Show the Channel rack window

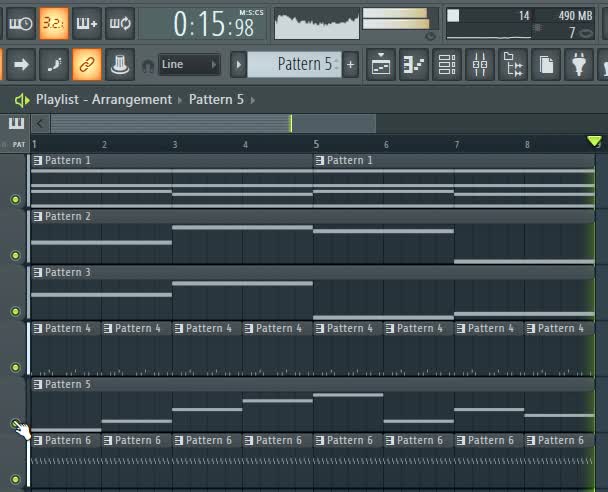pyautogui.click(x=447, y=65)
